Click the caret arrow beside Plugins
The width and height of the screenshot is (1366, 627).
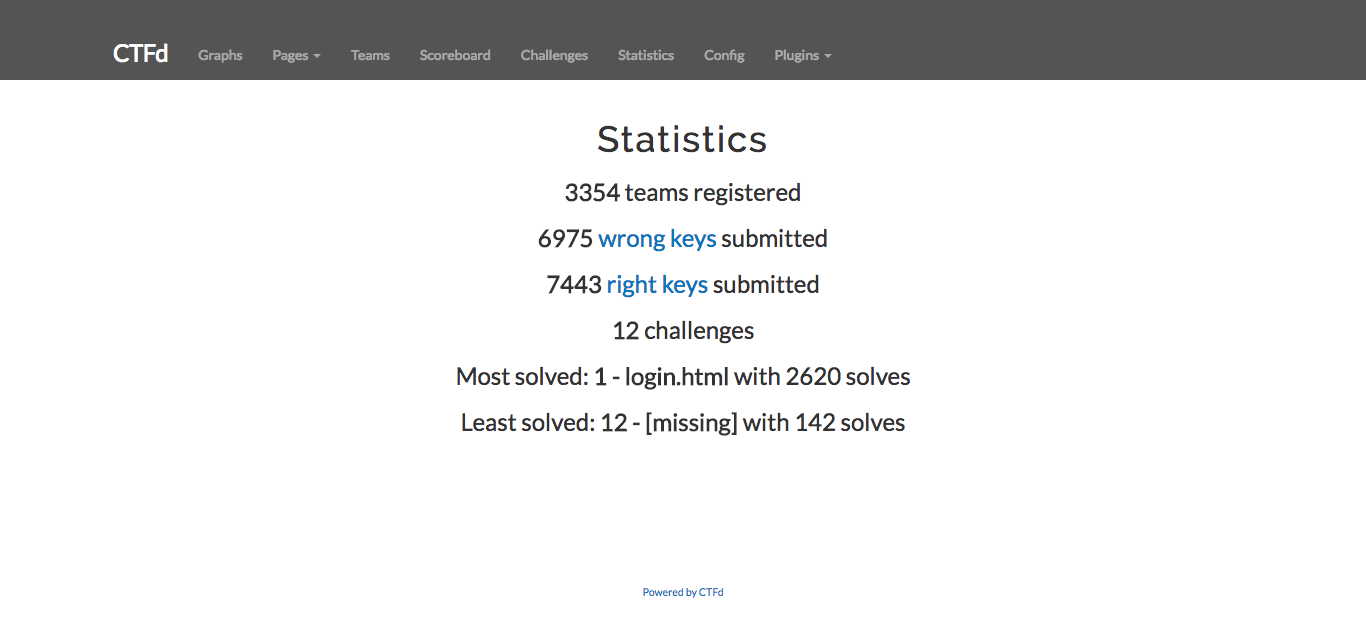click(828, 56)
